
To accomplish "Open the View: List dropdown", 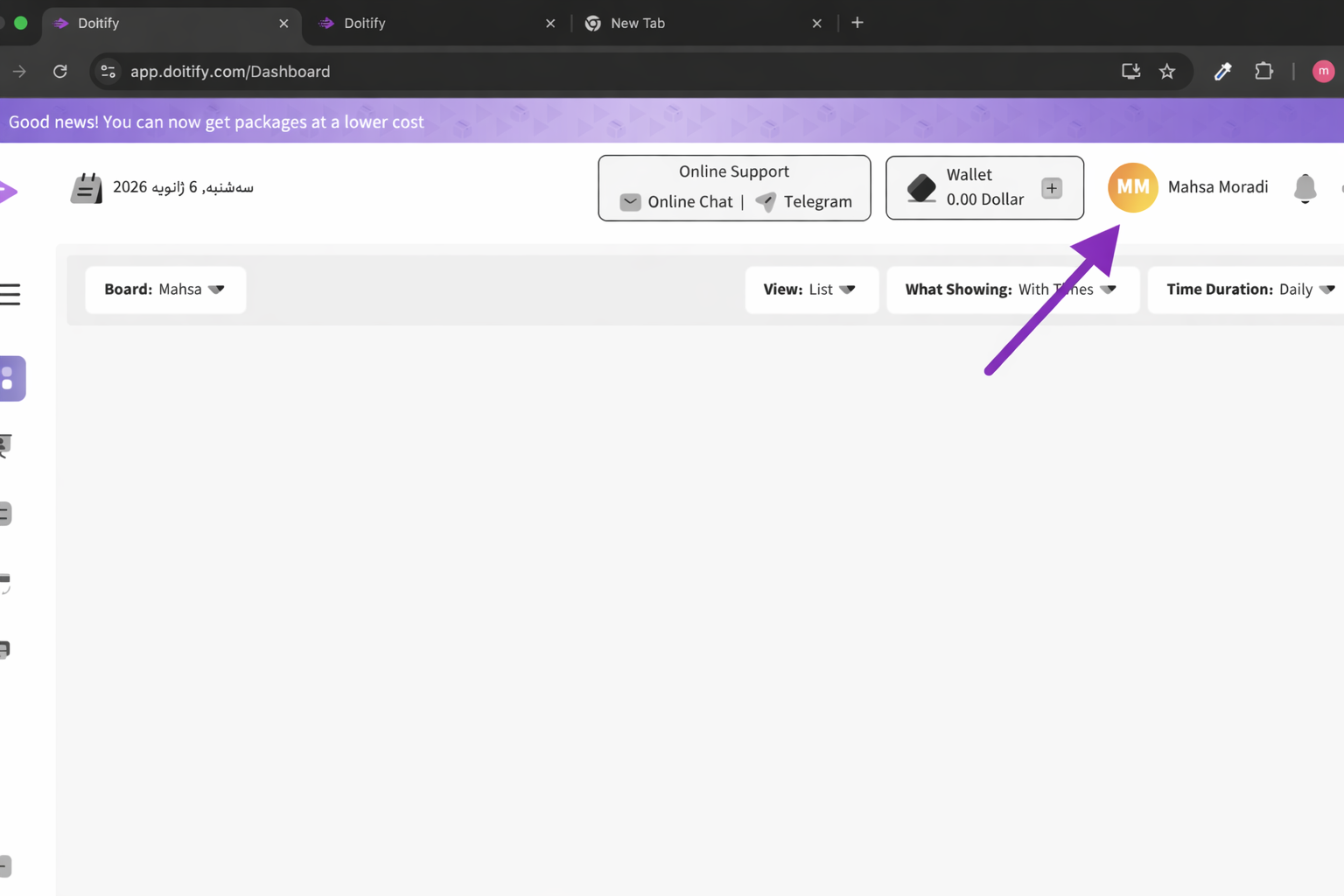I will click(811, 290).
